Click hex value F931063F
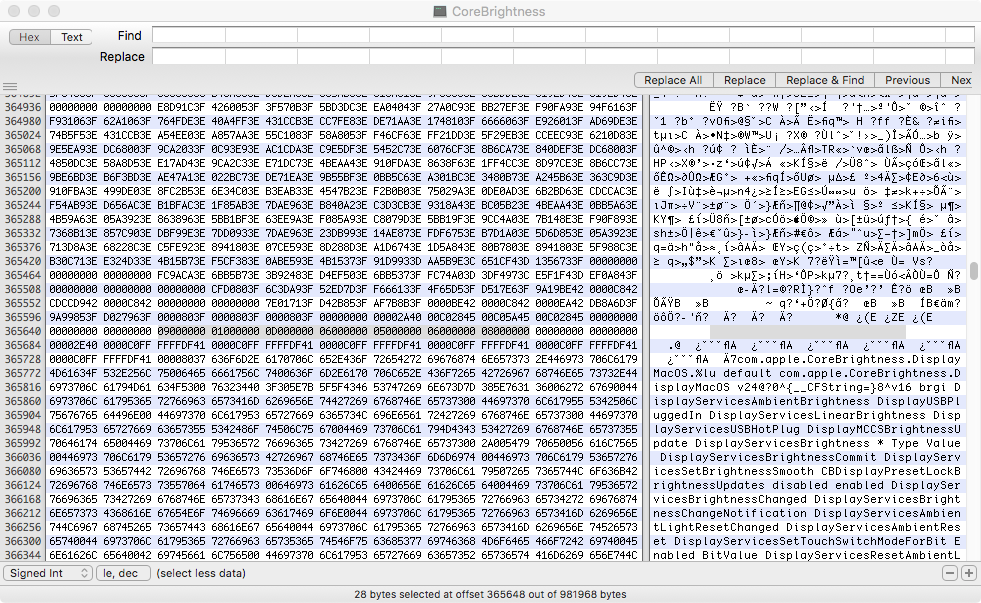Screen dimensions: 981x603 (x=73, y=121)
